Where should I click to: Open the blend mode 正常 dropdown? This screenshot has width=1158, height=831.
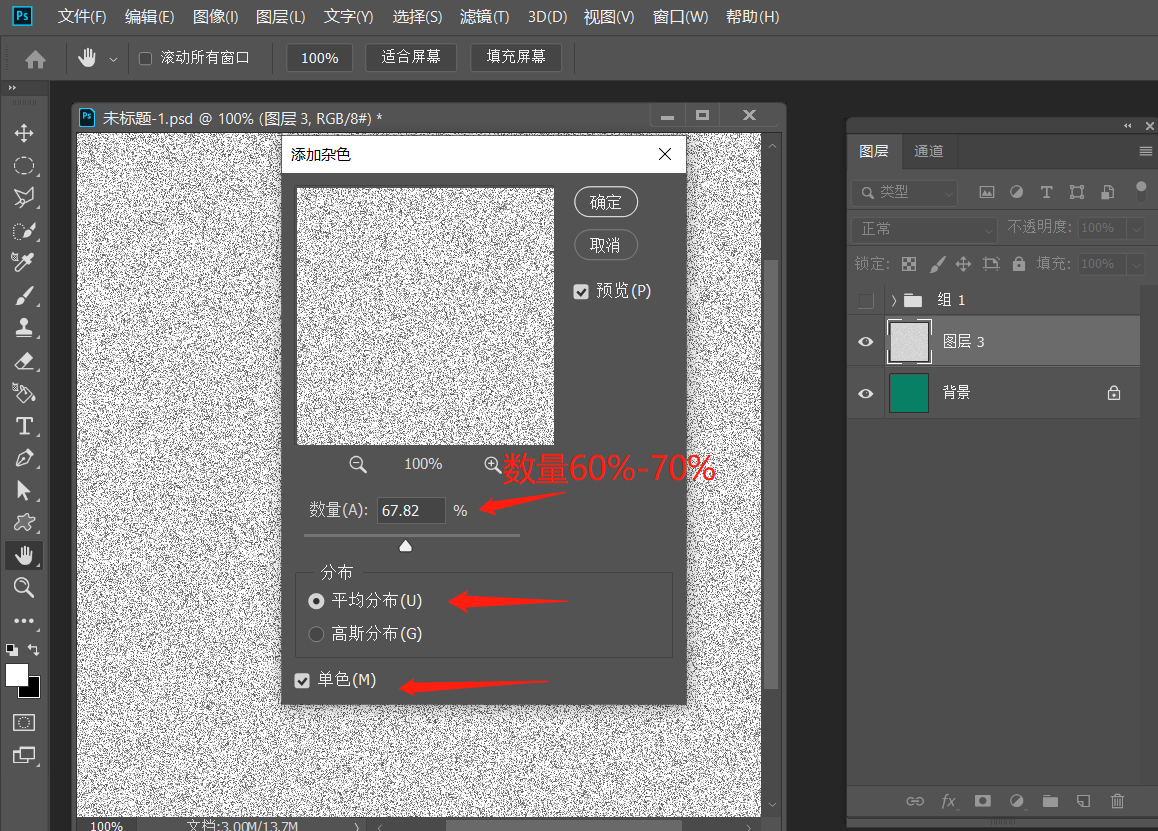[x=924, y=229]
